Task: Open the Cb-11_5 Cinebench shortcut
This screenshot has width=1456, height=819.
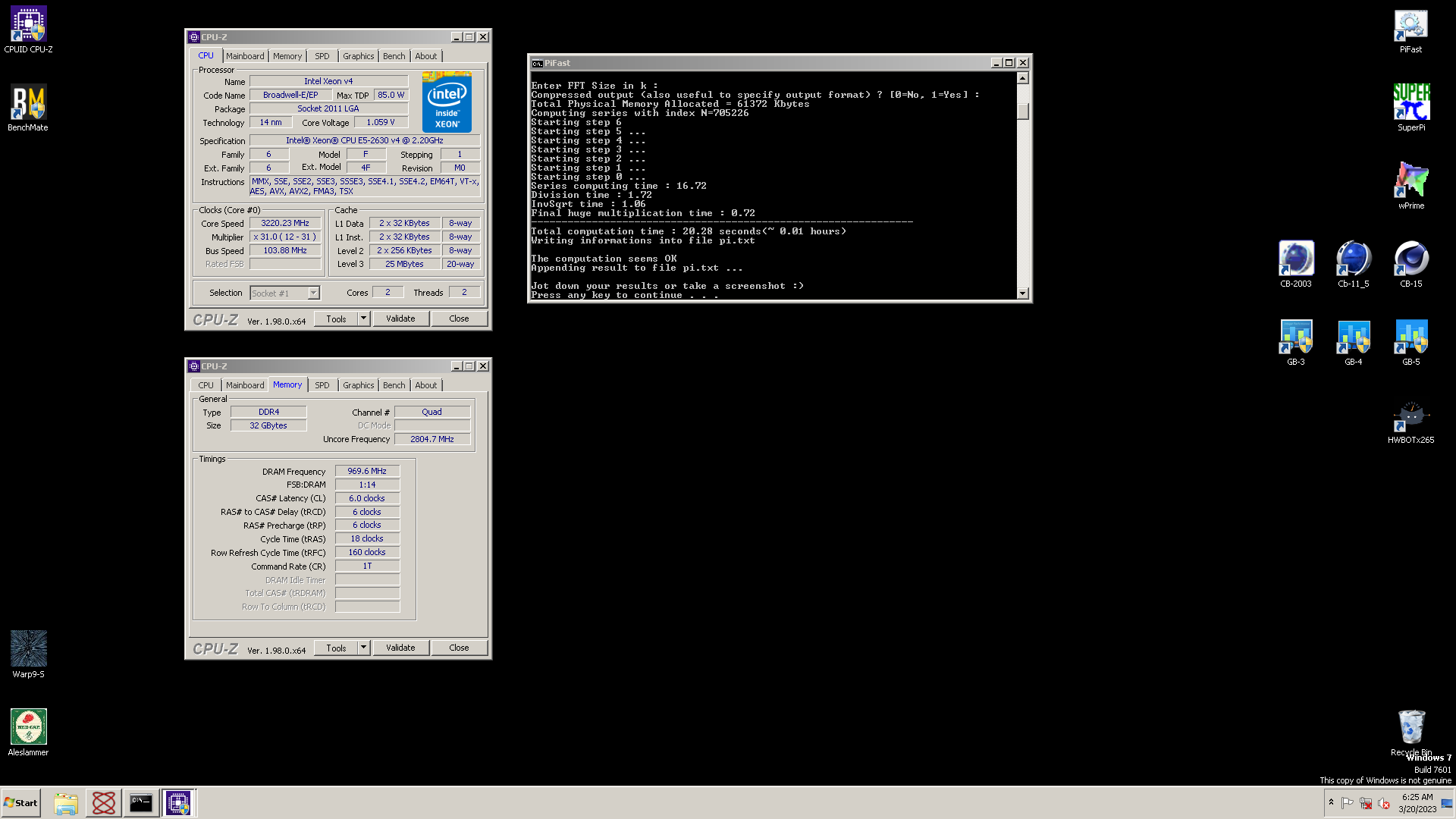Action: click(1353, 264)
